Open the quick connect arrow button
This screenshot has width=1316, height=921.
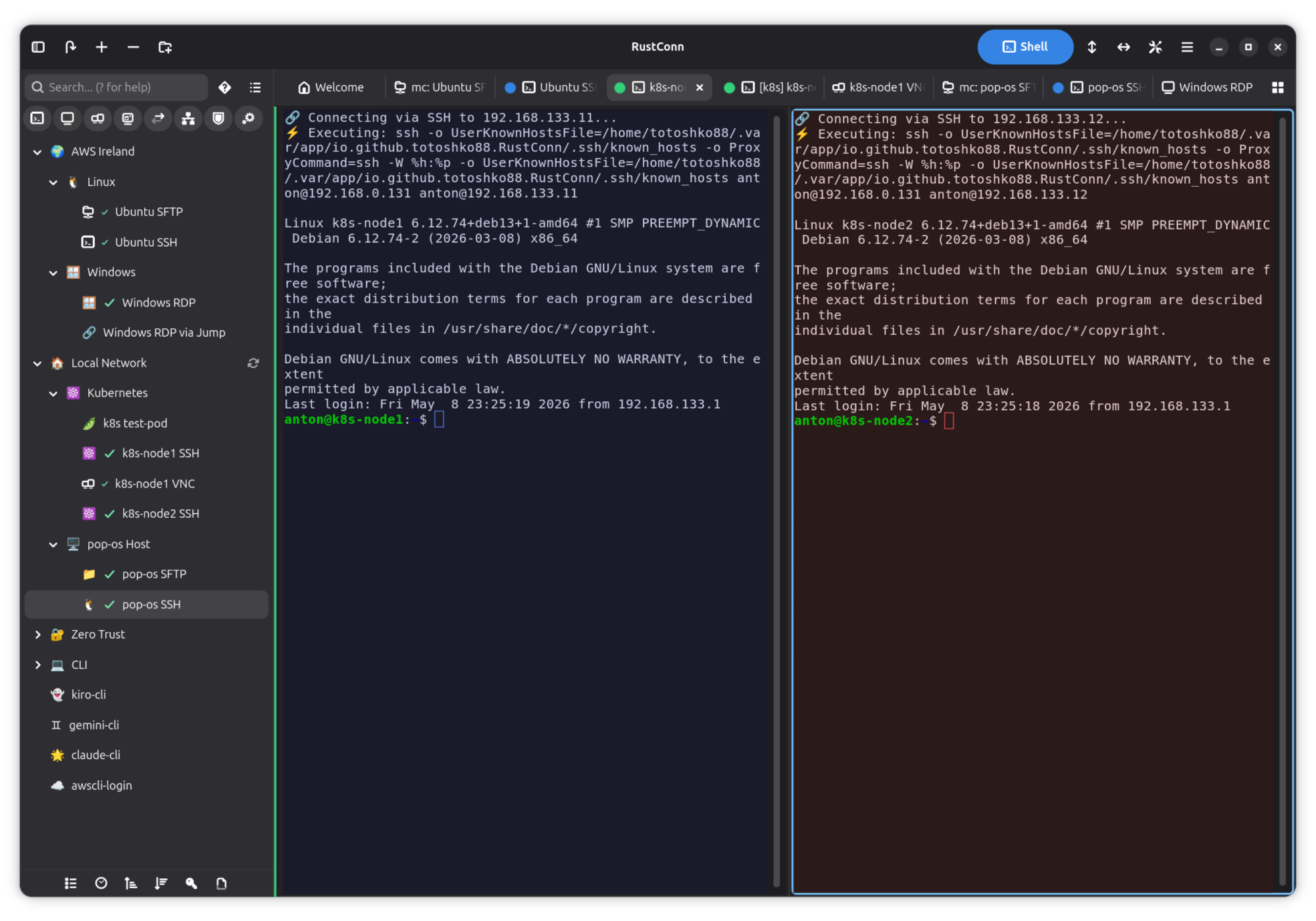pos(70,47)
